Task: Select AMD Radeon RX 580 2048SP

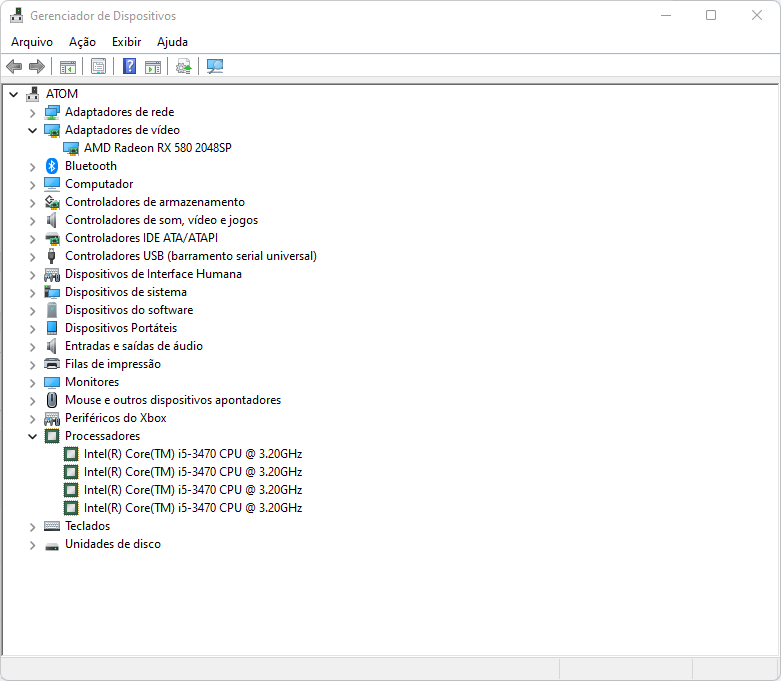Action: [x=157, y=148]
